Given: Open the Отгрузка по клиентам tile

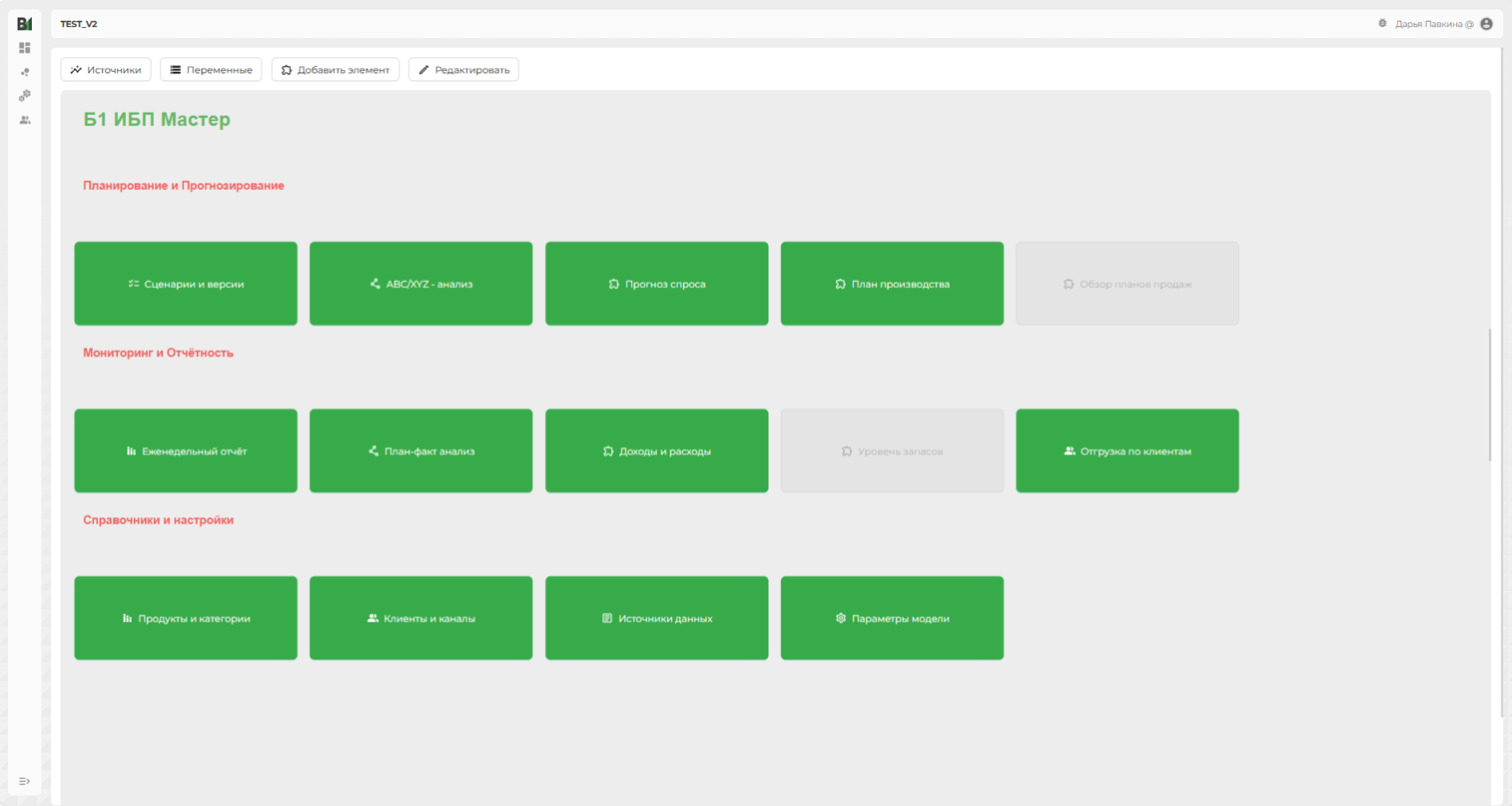Looking at the screenshot, I should (x=1127, y=451).
